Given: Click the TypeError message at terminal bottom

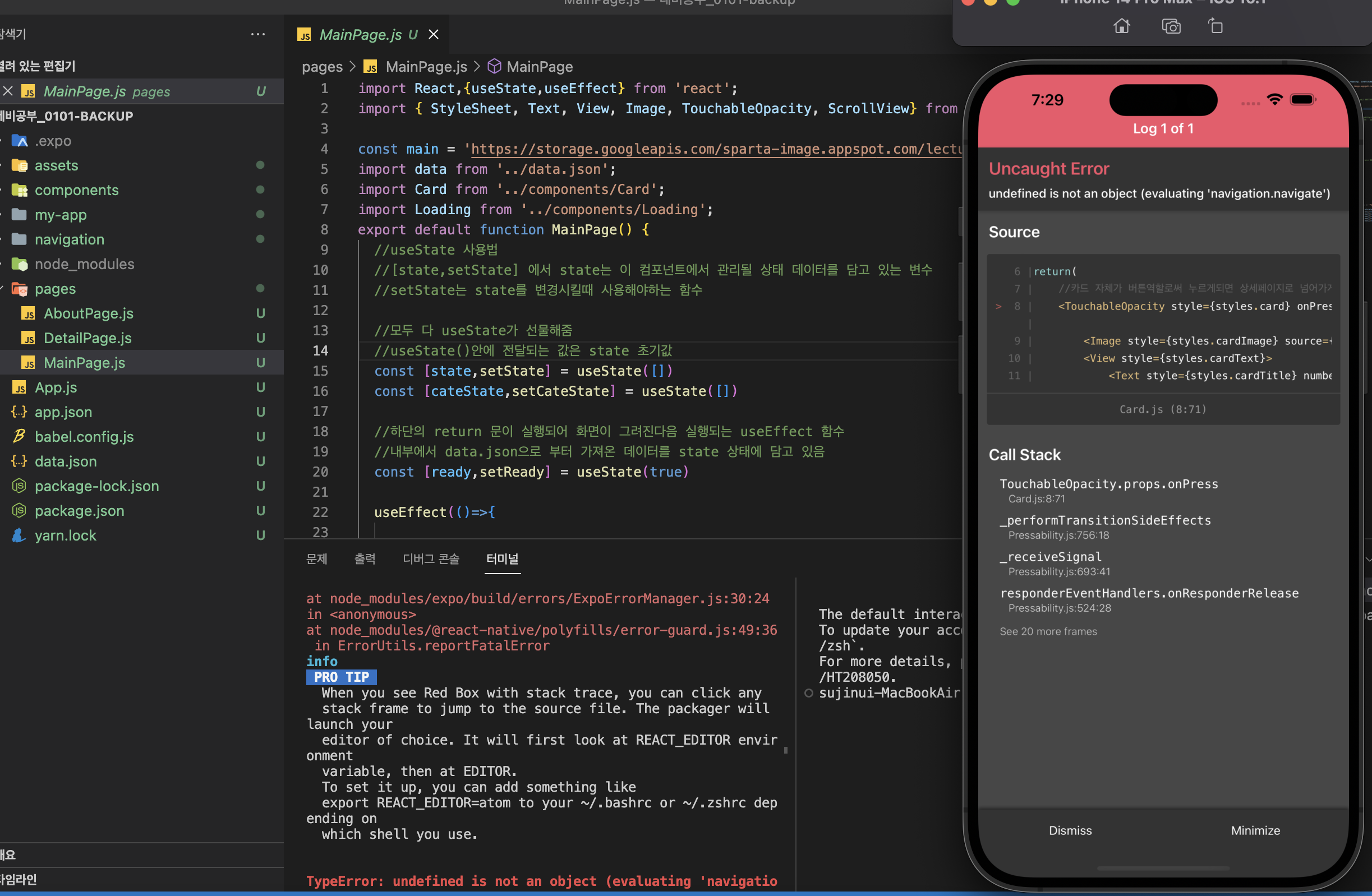Looking at the screenshot, I should pyautogui.click(x=541, y=880).
